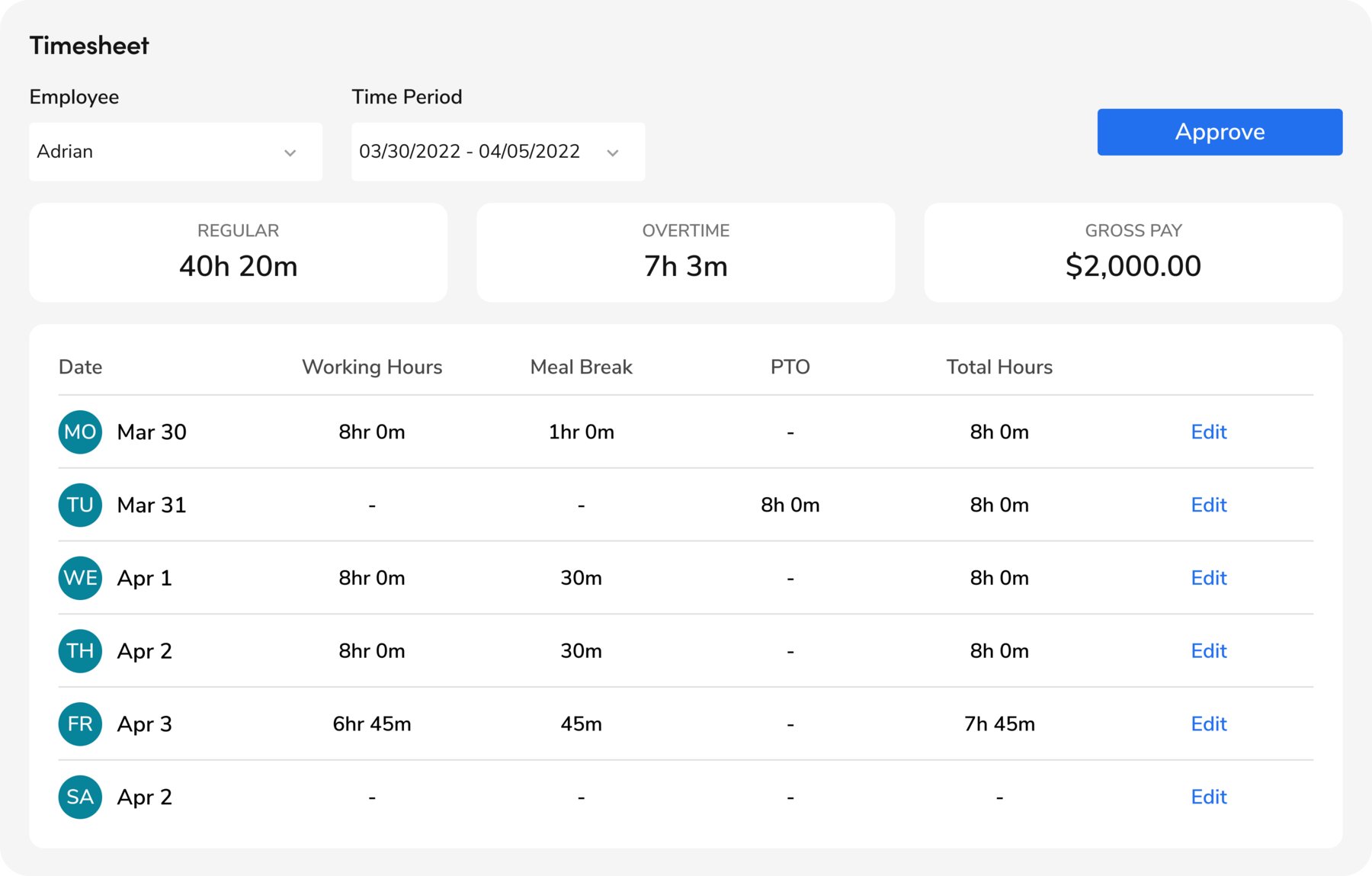The height and width of the screenshot is (876, 1372).
Task: Edit the empty Saturday row
Action: (1208, 796)
